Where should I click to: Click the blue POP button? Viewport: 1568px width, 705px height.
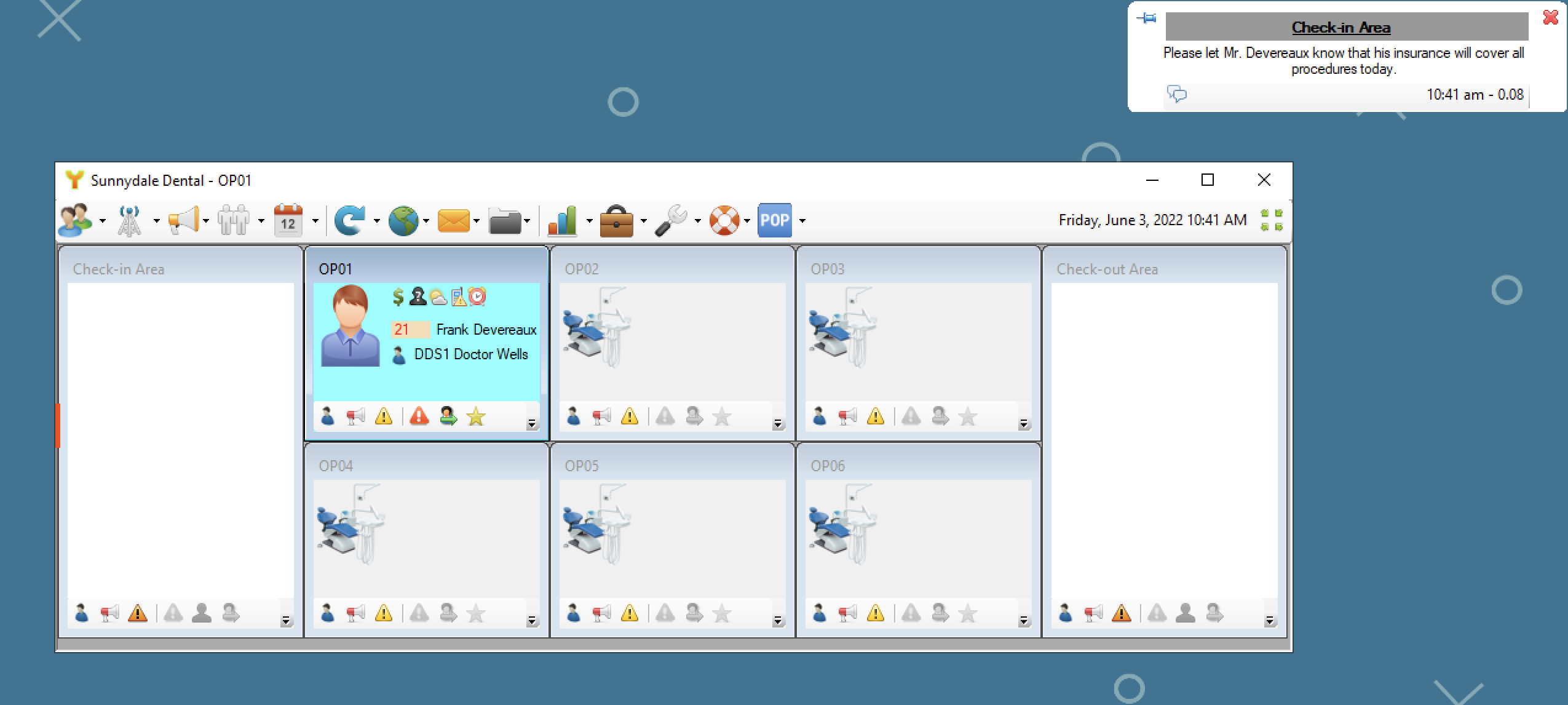774,220
